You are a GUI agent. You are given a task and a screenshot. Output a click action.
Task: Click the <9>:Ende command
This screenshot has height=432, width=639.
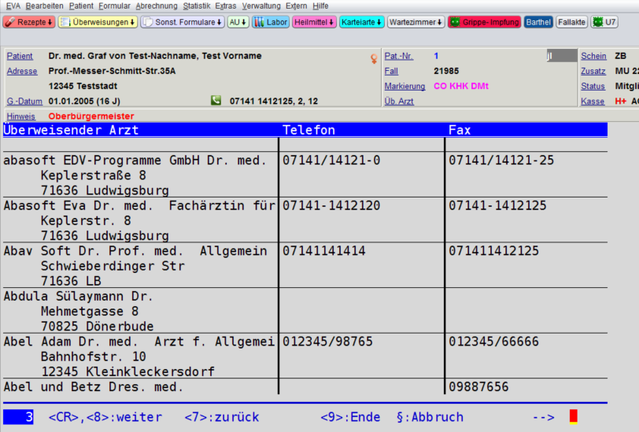pyautogui.click(x=350, y=417)
